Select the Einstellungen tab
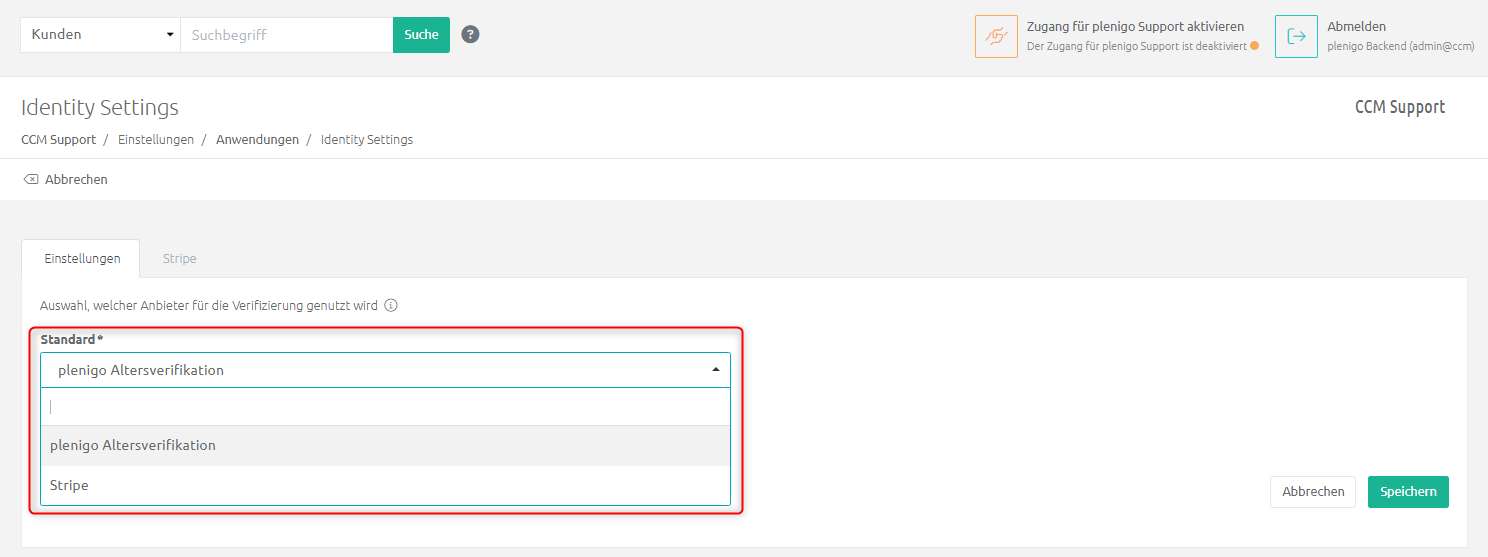 point(82,259)
